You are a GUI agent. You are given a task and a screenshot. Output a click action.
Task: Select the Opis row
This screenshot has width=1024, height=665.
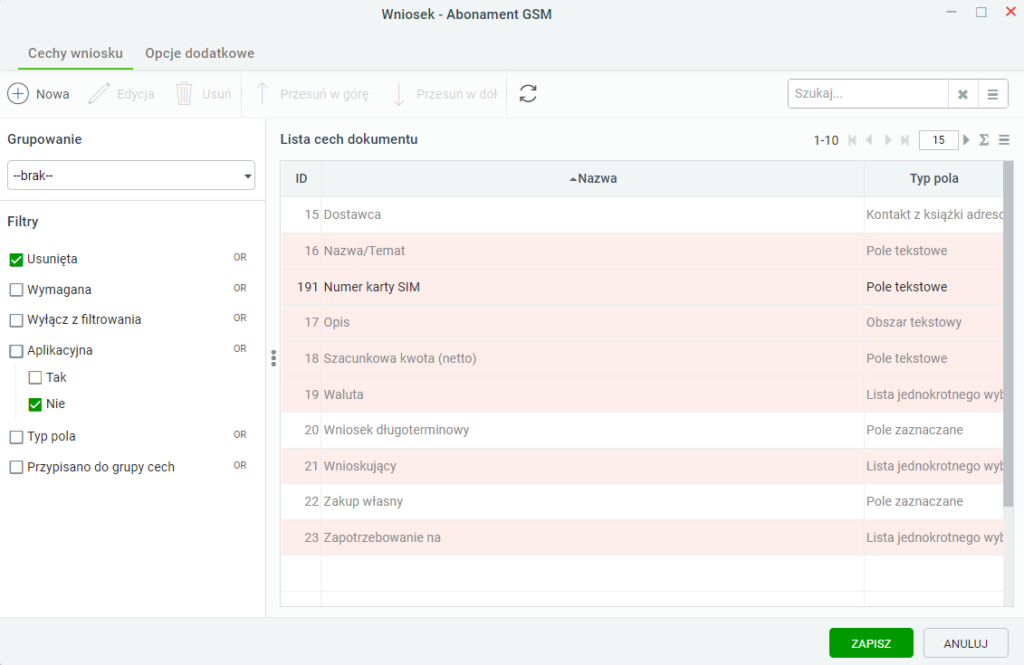tap(642, 322)
